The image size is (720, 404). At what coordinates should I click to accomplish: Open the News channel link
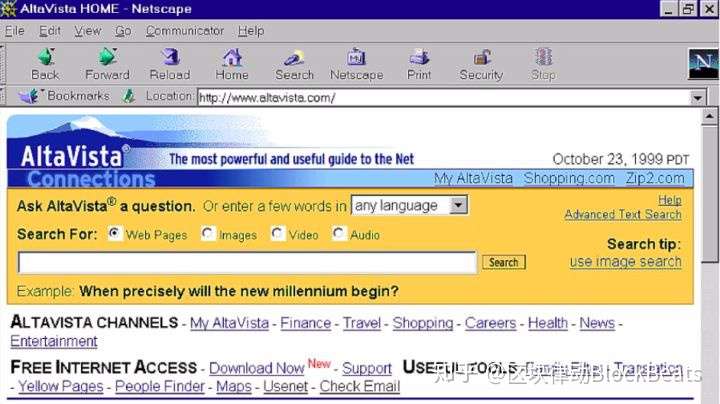(x=597, y=323)
